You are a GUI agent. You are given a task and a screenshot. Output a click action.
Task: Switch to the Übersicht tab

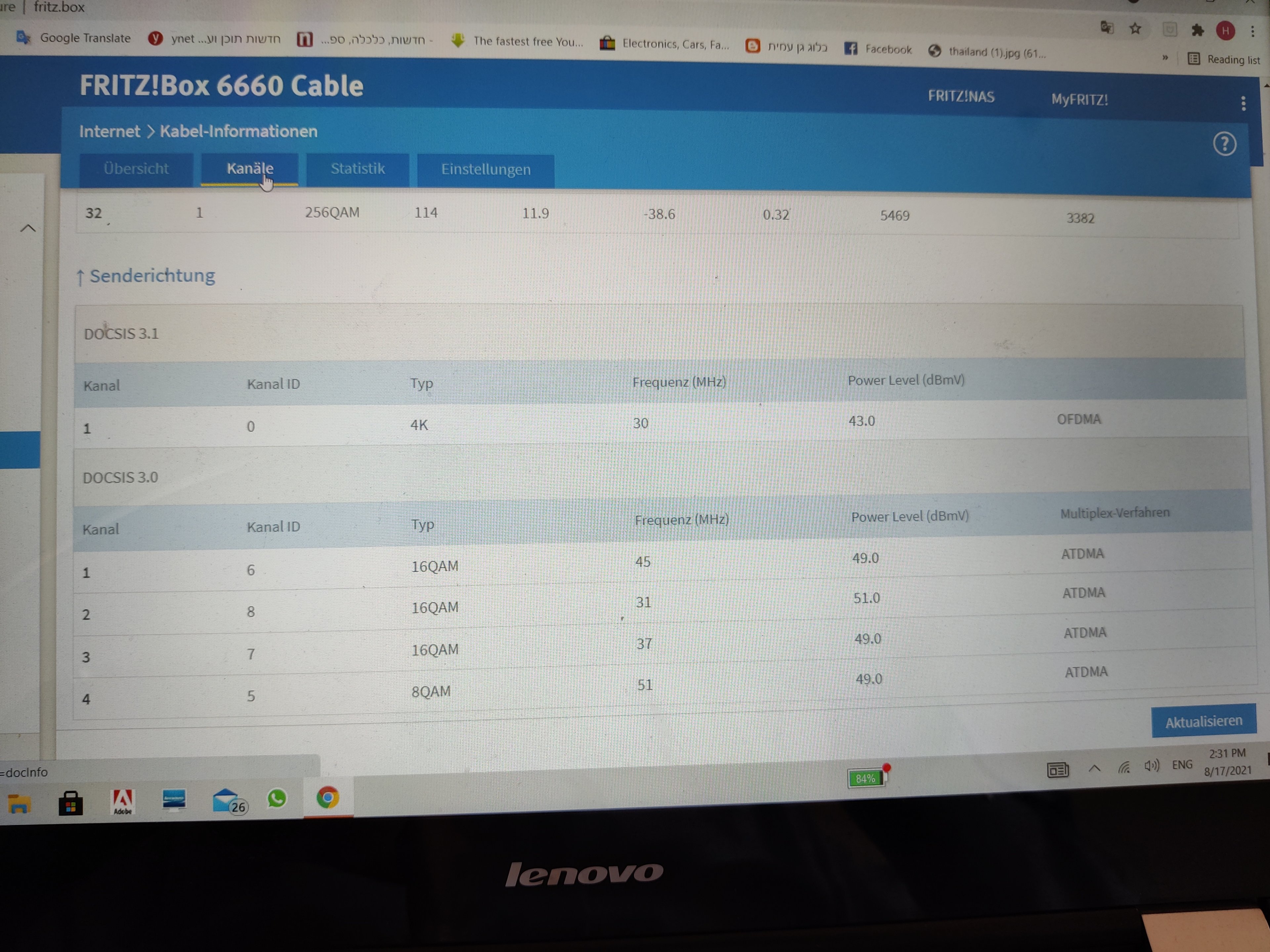click(136, 169)
